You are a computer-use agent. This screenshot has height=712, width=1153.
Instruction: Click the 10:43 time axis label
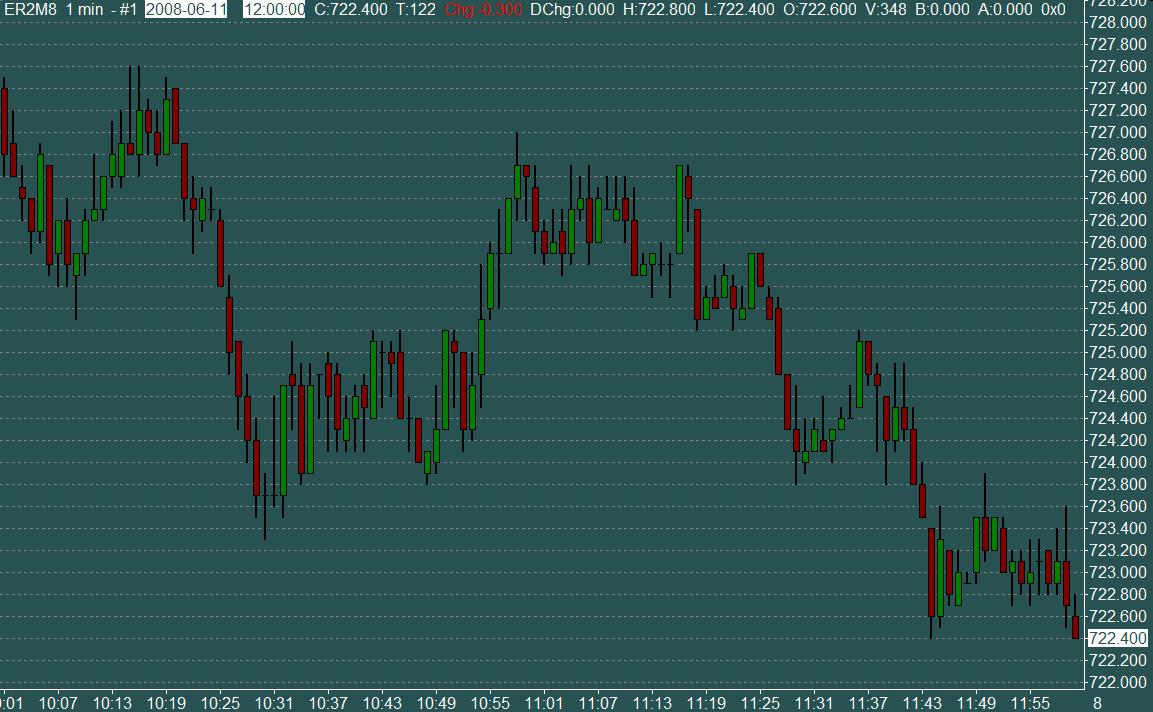click(x=382, y=703)
